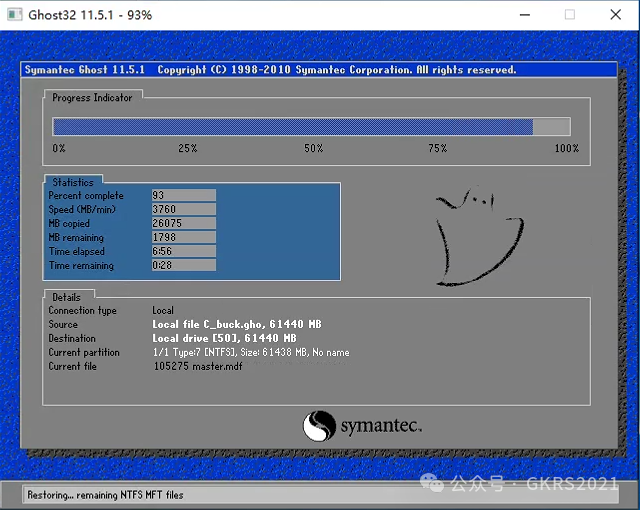This screenshot has width=640, height=510.
Task: Click the 'Restoring... remaining NTFS MFT files' status
Action: (x=105, y=495)
